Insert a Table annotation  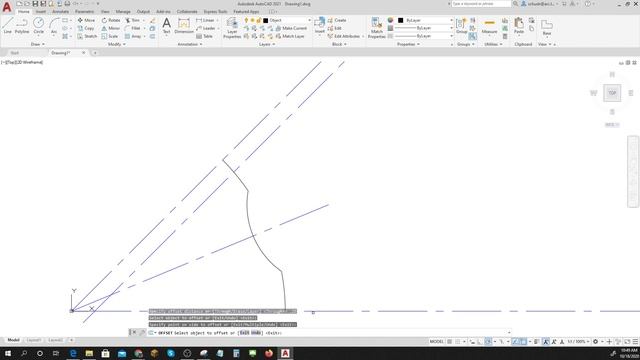(x=204, y=36)
